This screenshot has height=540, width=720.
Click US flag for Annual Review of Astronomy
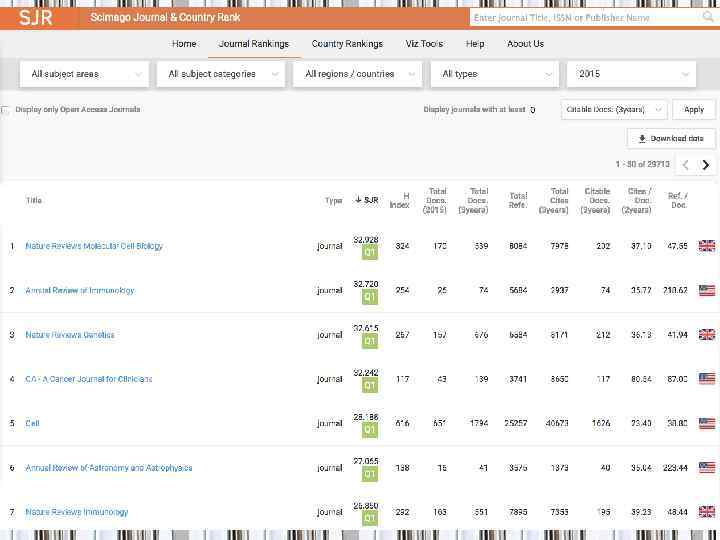coord(707,468)
